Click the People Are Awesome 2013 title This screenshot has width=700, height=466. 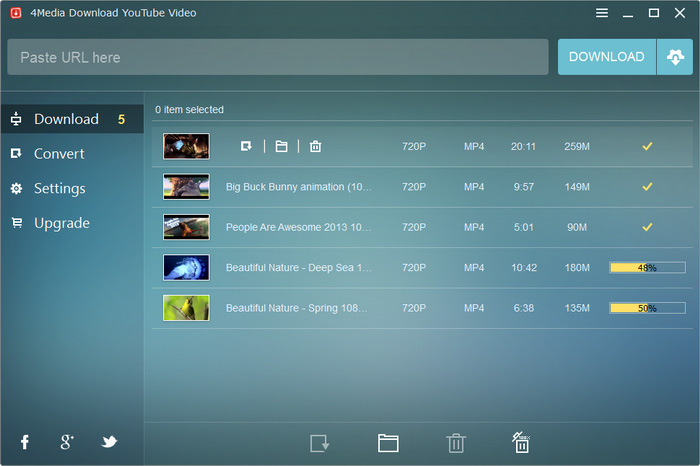click(x=298, y=227)
